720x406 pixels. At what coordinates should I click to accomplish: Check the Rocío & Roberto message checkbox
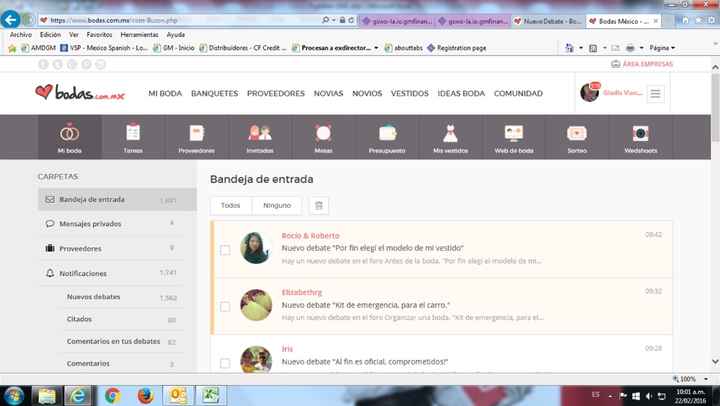tap(225, 250)
